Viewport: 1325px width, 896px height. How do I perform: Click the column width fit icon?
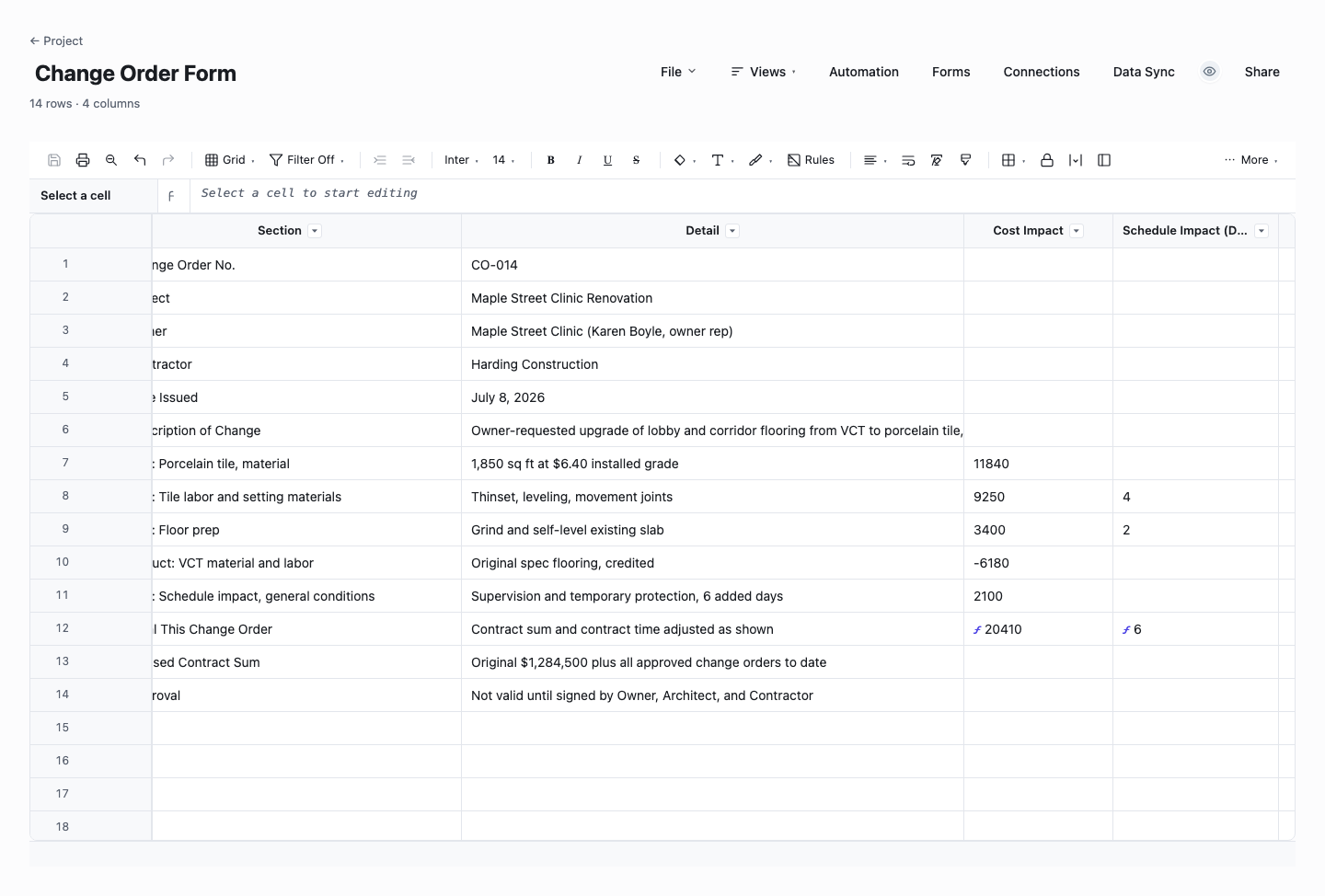[x=1076, y=160]
